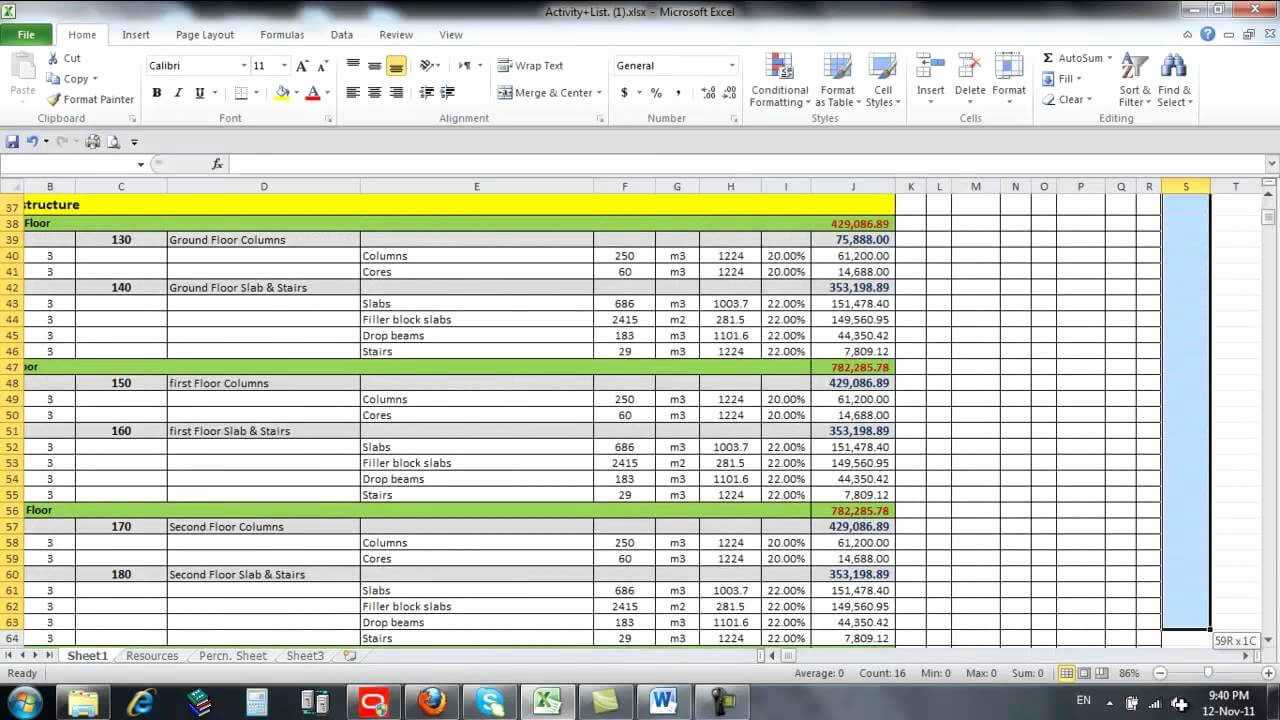Open Conditional Formatting options
Image resolution: width=1280 pixels, height=720 pixels.
(x=779, y=80)
